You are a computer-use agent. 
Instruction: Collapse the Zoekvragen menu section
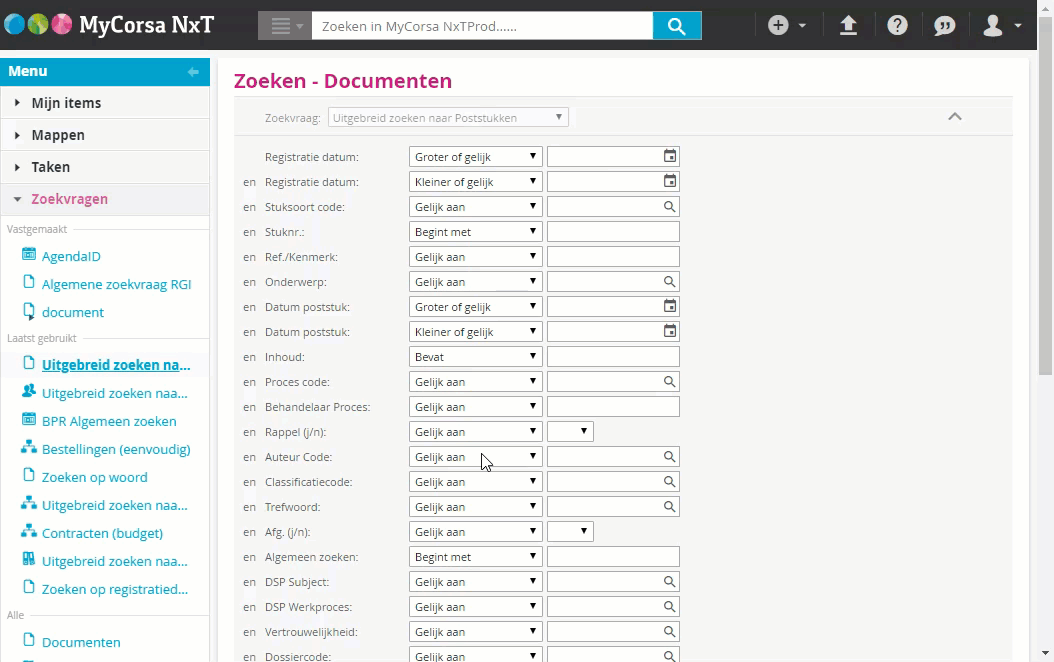105,199
